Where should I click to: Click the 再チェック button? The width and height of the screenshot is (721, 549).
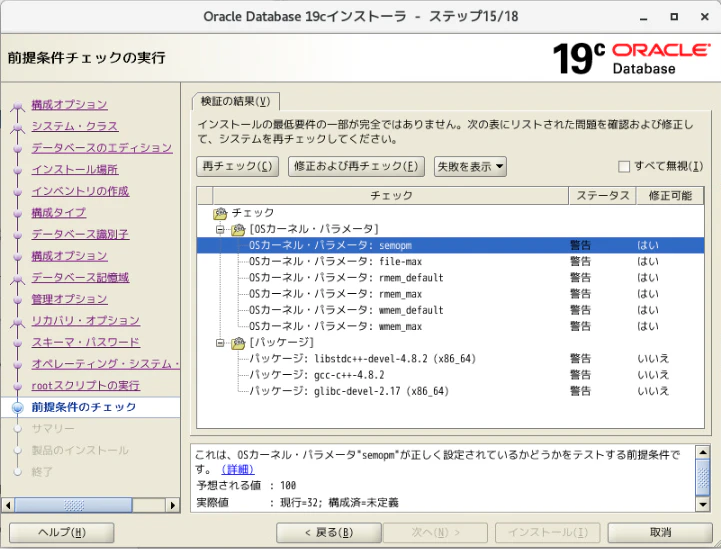(x=237, y=166)
